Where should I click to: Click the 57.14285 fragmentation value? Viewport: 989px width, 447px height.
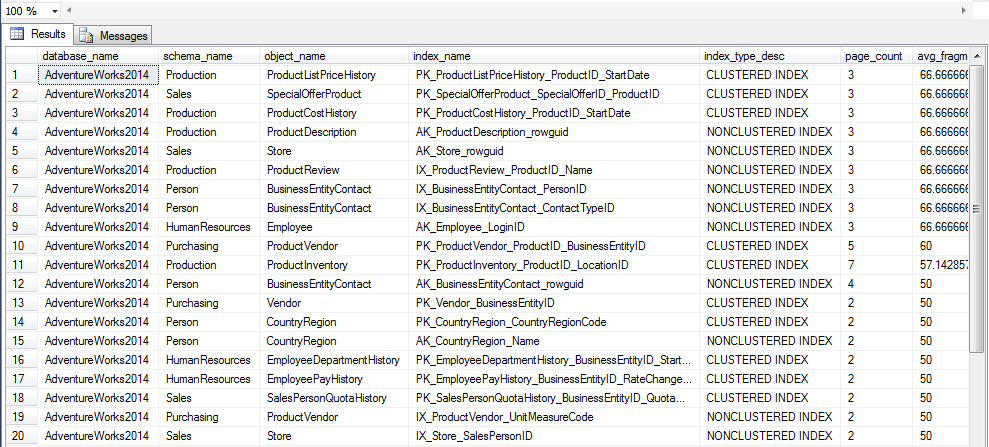coord(941,265)
